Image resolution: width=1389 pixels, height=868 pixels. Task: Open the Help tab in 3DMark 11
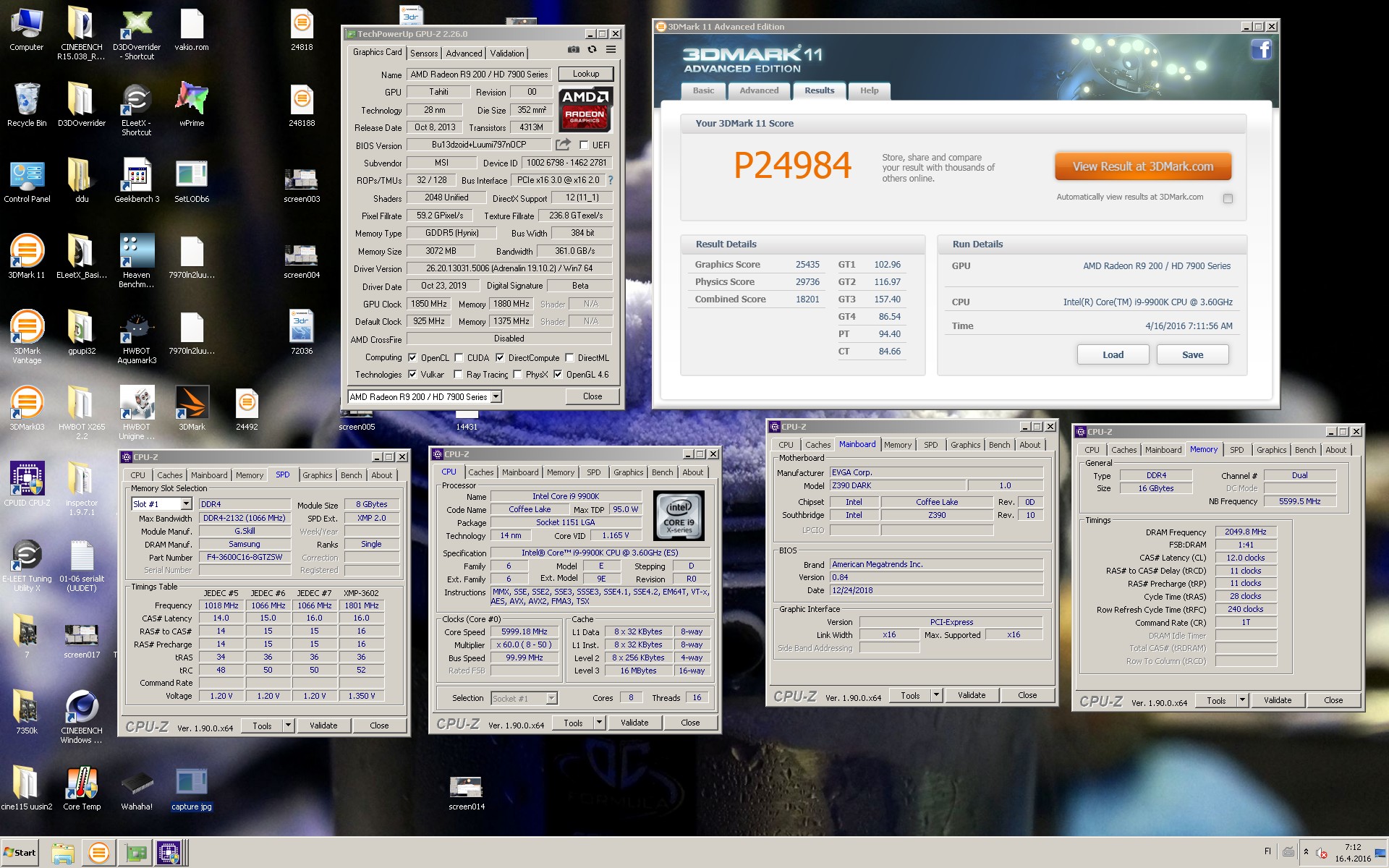click(x=869, y=90)
